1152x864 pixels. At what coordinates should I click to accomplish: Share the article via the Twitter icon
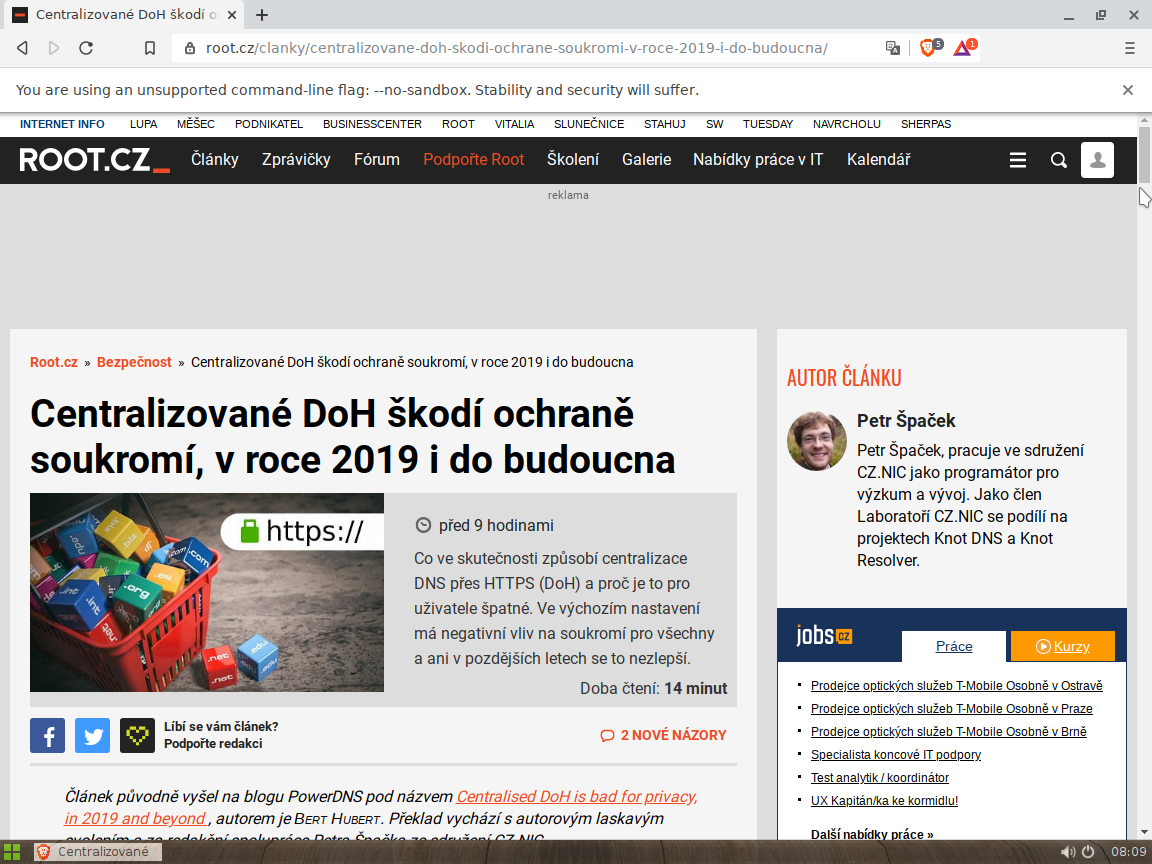pyautogui.click(x=92, y=735)
